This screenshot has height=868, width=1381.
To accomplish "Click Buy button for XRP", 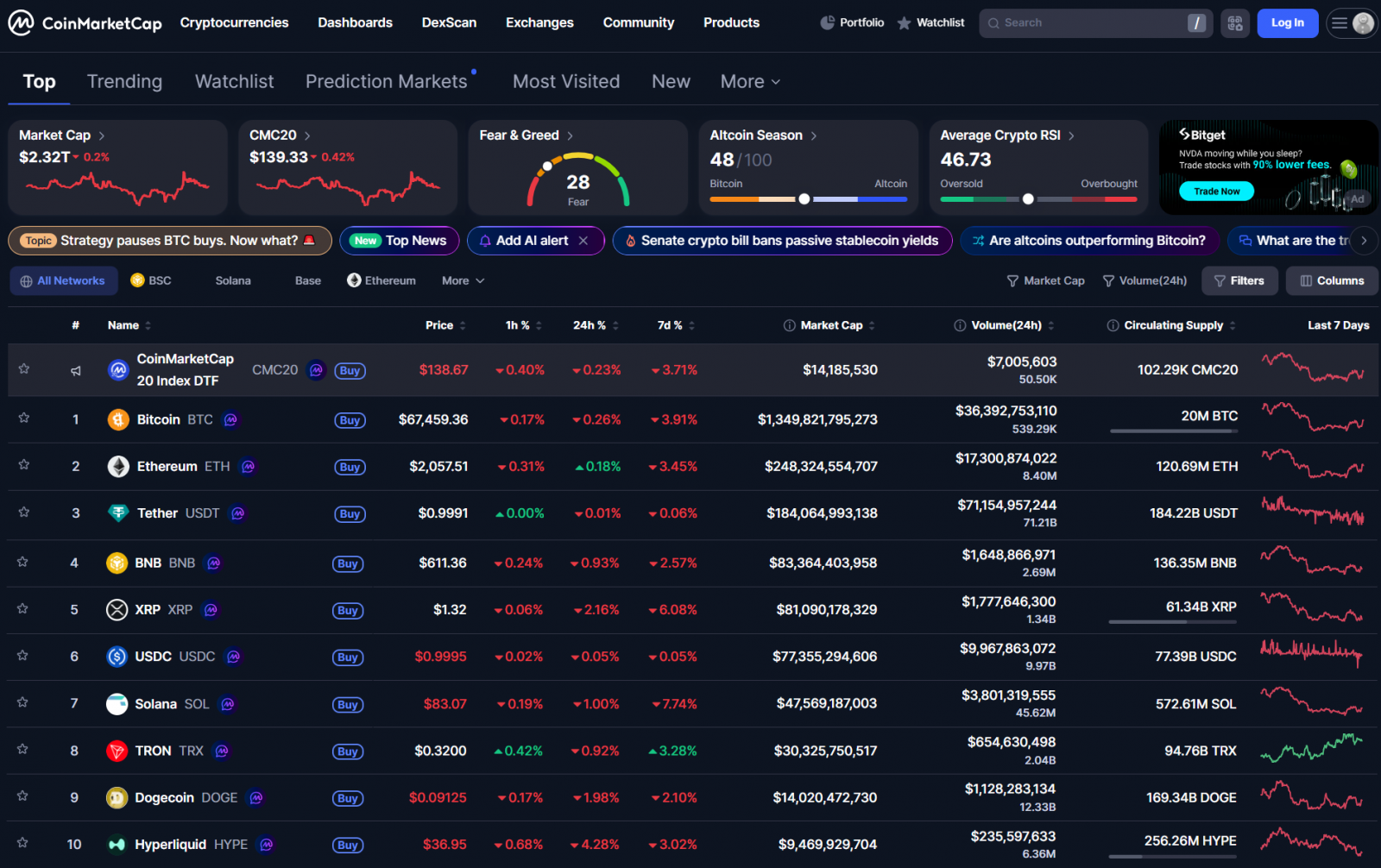I will coord(348,611).
